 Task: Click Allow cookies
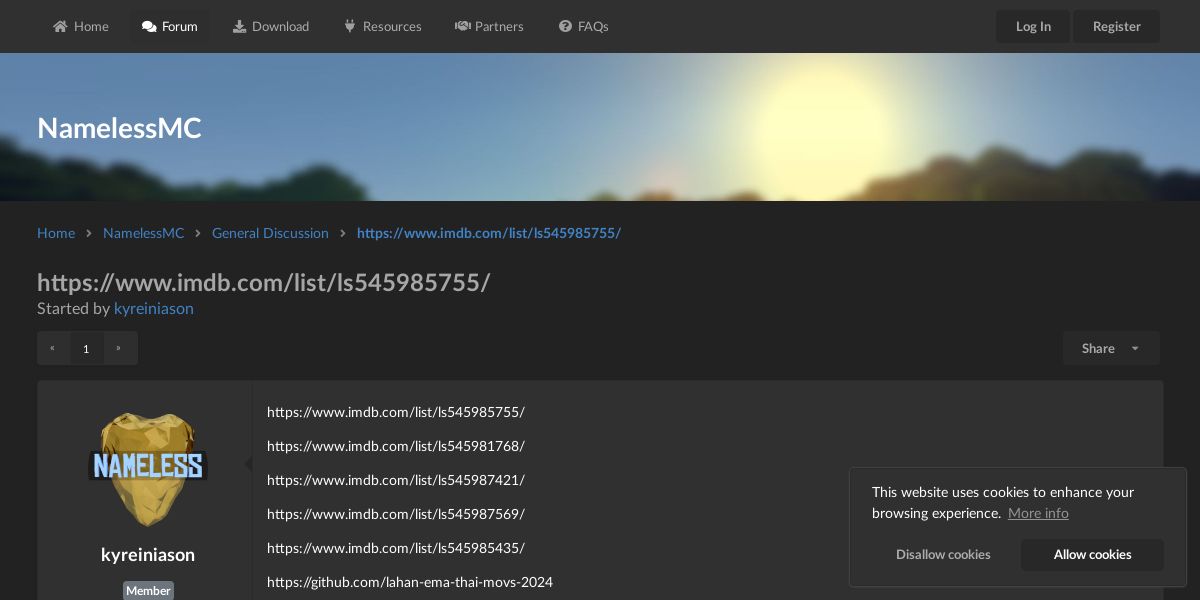pos(1092,554)
